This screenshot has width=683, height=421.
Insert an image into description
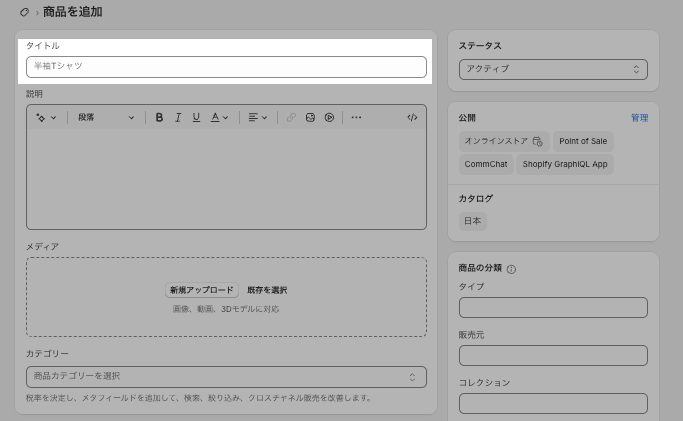pos(310,118)
